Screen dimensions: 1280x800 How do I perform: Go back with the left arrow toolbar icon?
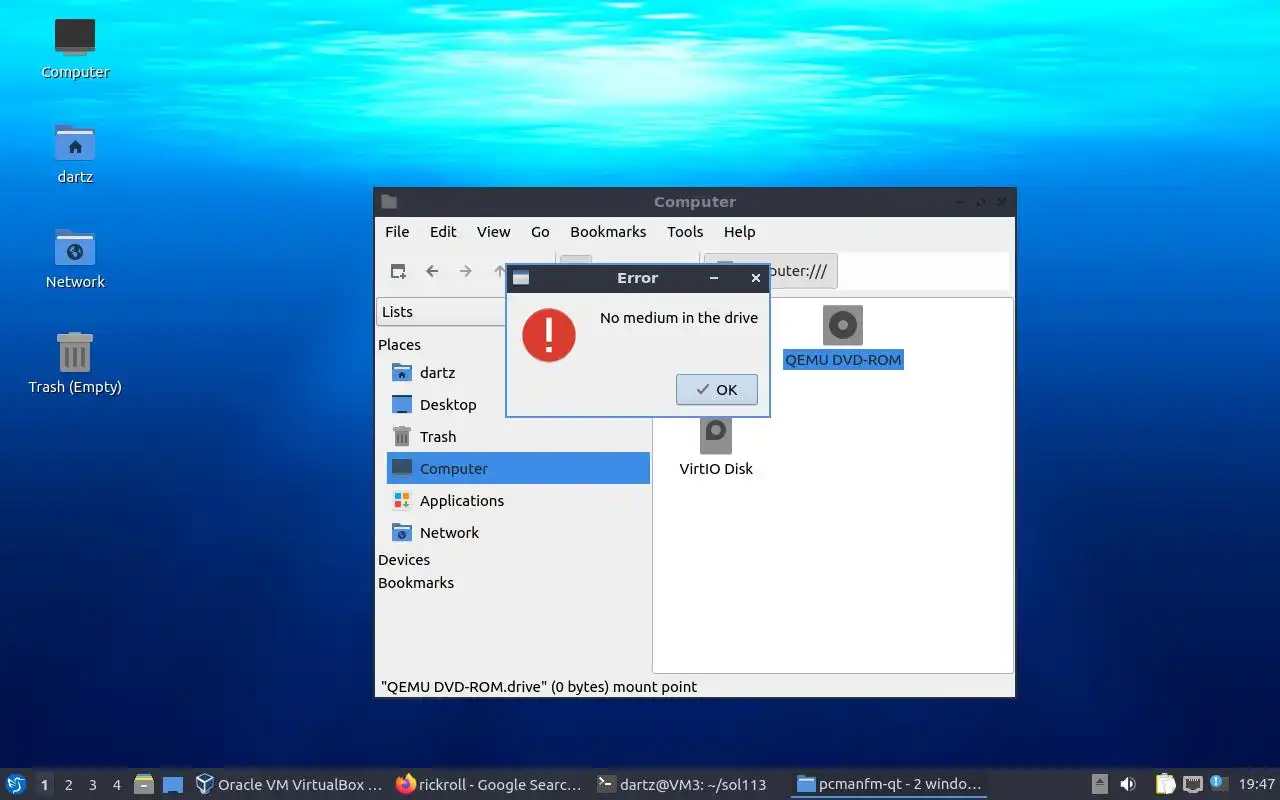(432, 271)
